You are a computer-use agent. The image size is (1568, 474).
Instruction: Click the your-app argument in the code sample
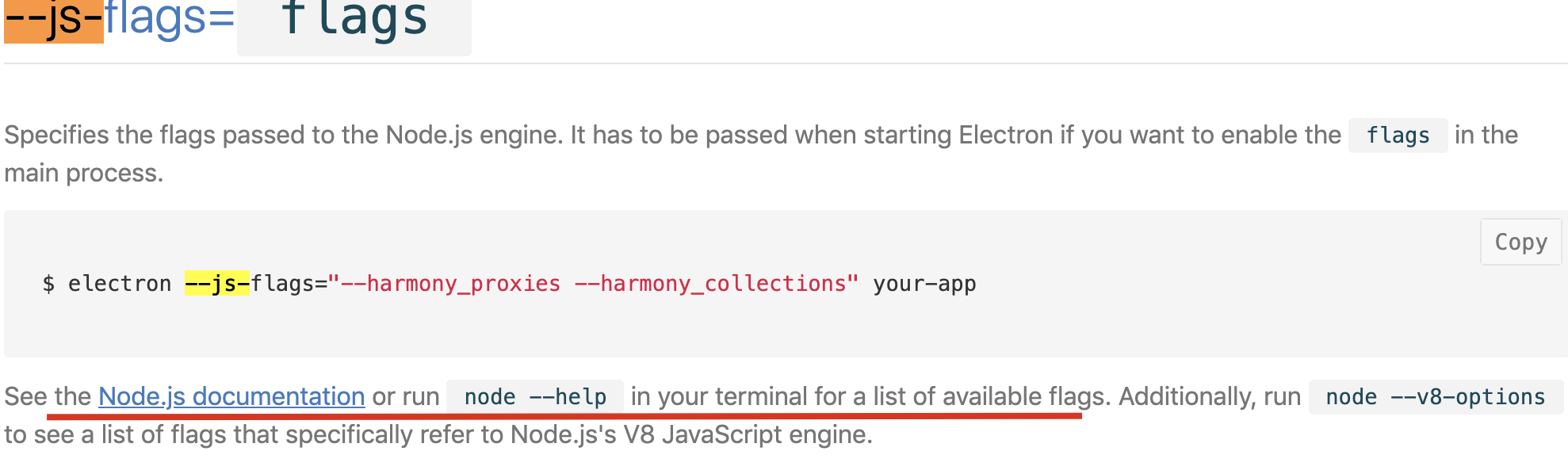(x=924, y=283)
